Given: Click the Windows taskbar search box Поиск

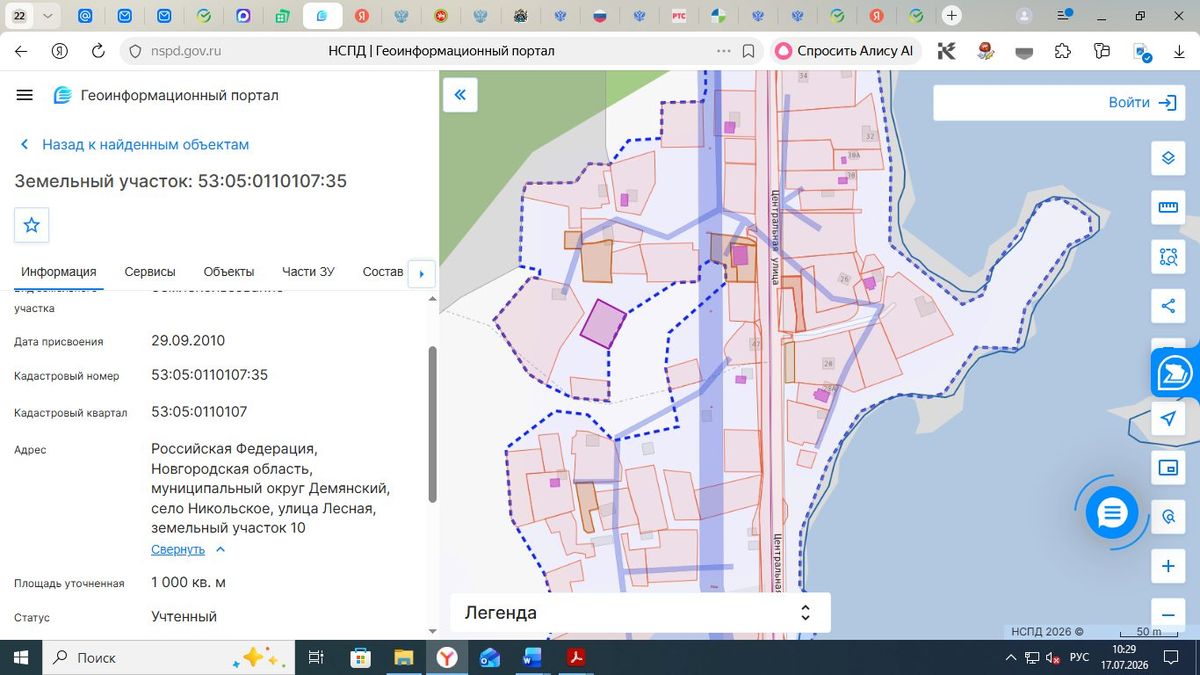Looking at the screenshot, I should [x=168, y=657].
